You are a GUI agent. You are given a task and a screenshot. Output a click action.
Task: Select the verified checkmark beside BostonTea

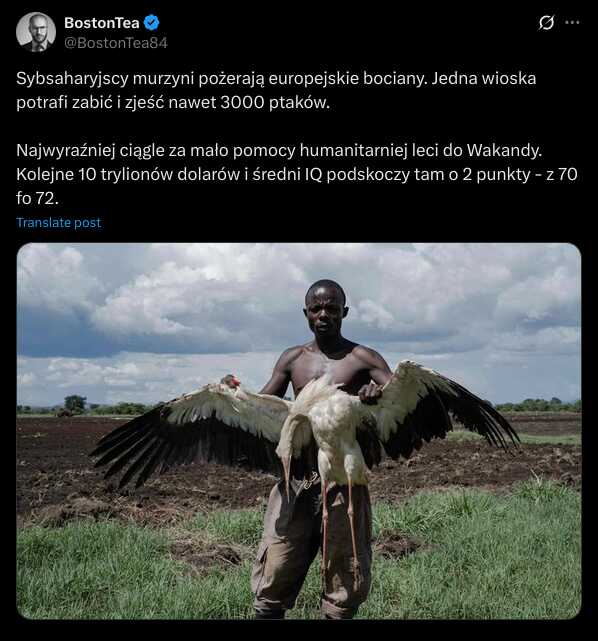point(151,22)
